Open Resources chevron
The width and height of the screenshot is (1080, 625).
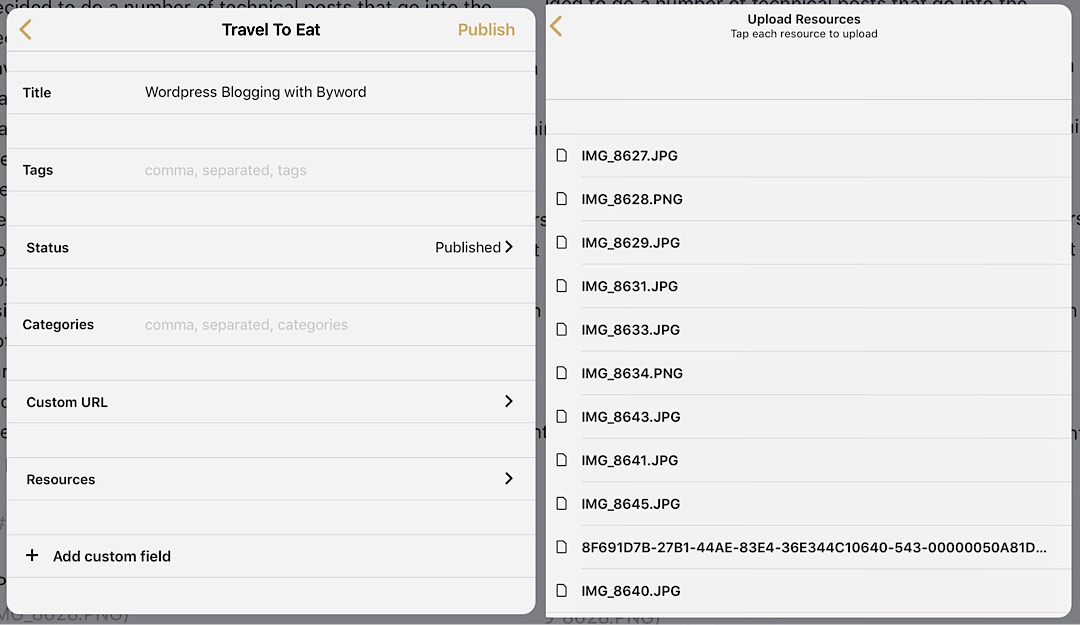[x=509, y=478]
